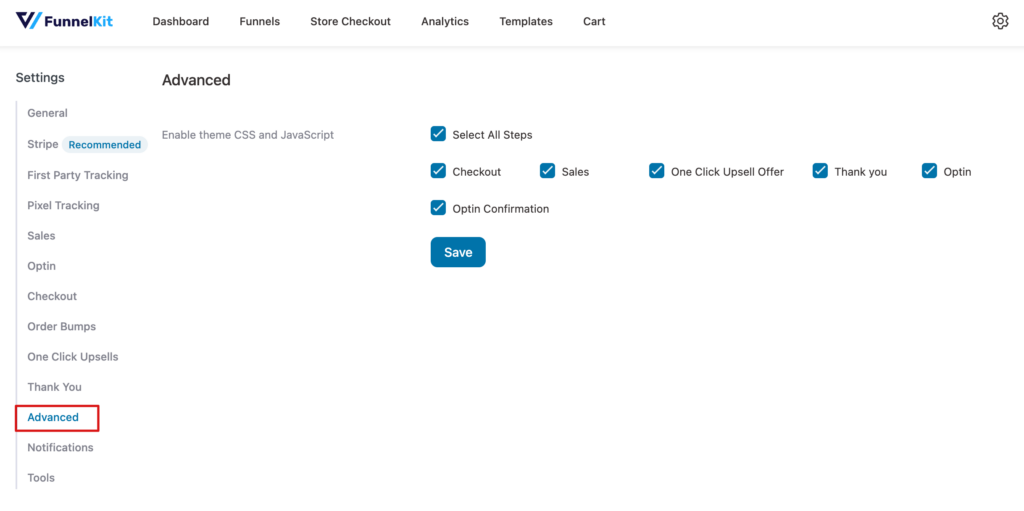The height and width of the screenshot is (511, 1024).
Task: Click the Recommended badge beside Stripe
Action: (x=105, y=145)
